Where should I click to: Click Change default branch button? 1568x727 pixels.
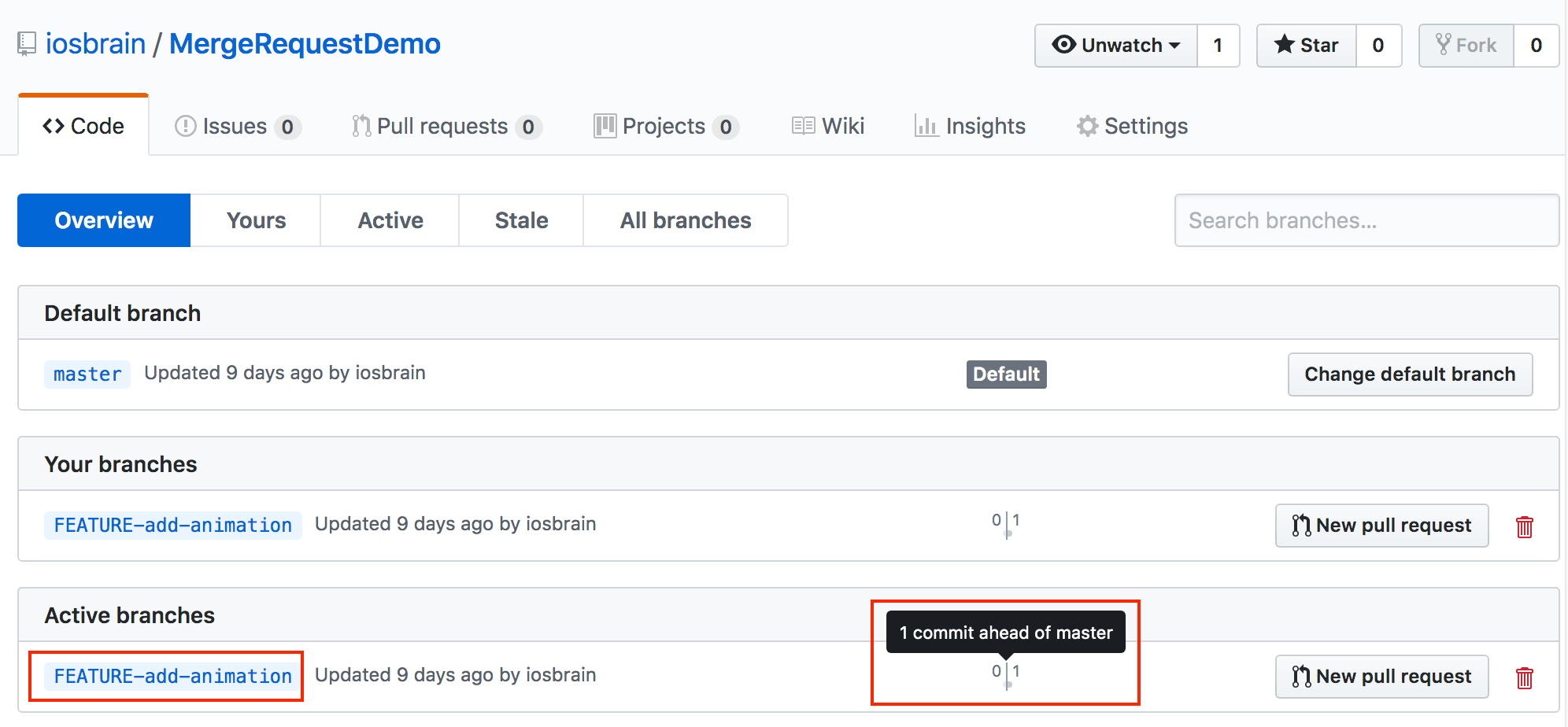(x=1409, y=375)
